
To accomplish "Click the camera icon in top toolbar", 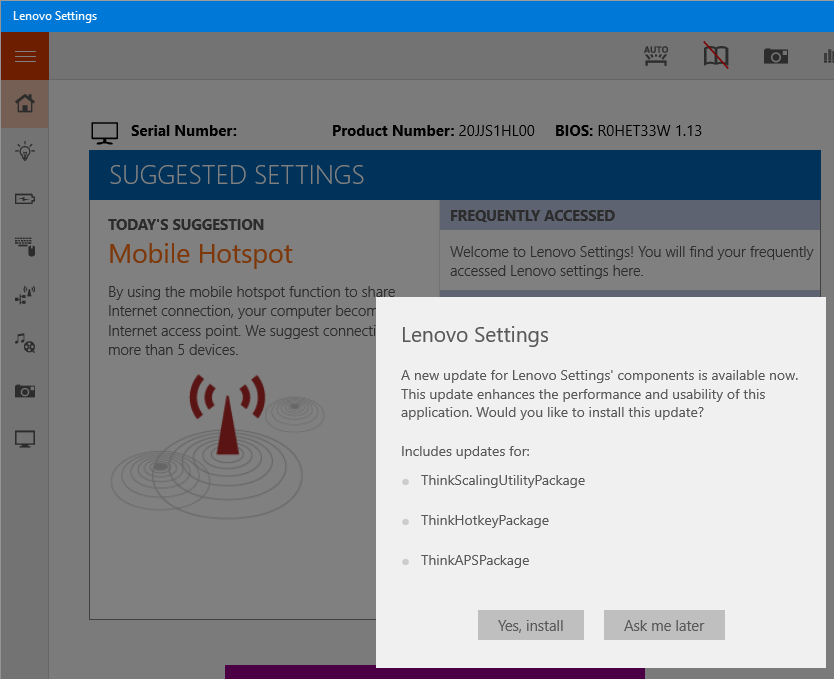I will [x=776, y=56].
